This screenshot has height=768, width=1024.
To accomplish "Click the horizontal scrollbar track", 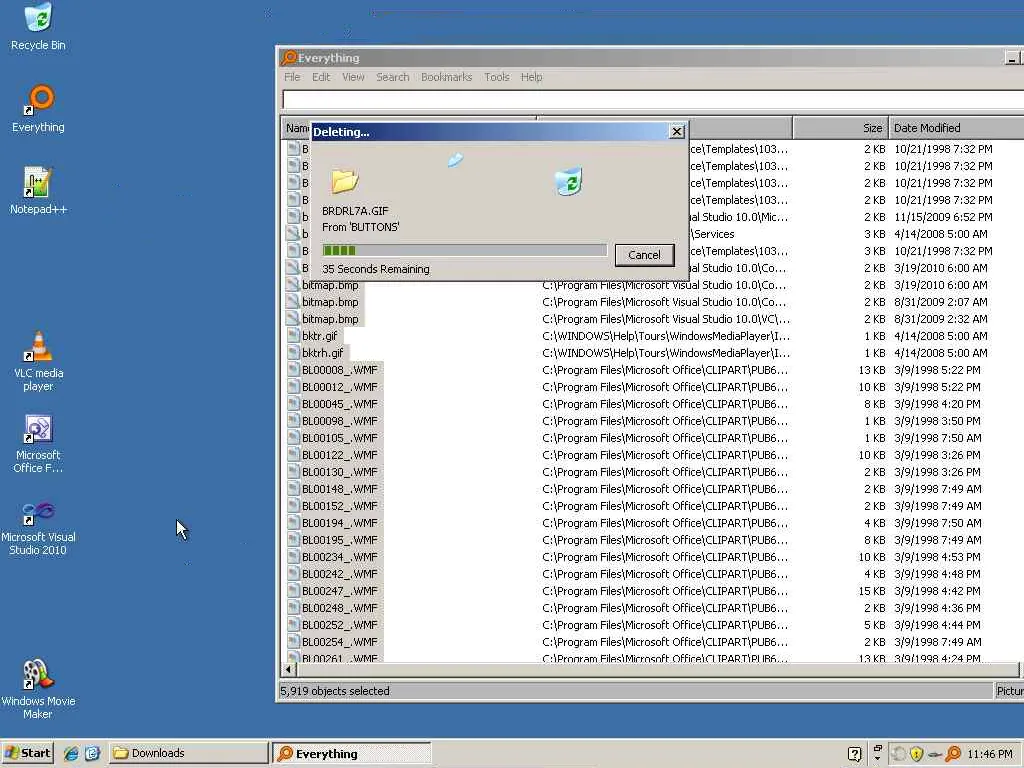I will pos(657,669).
